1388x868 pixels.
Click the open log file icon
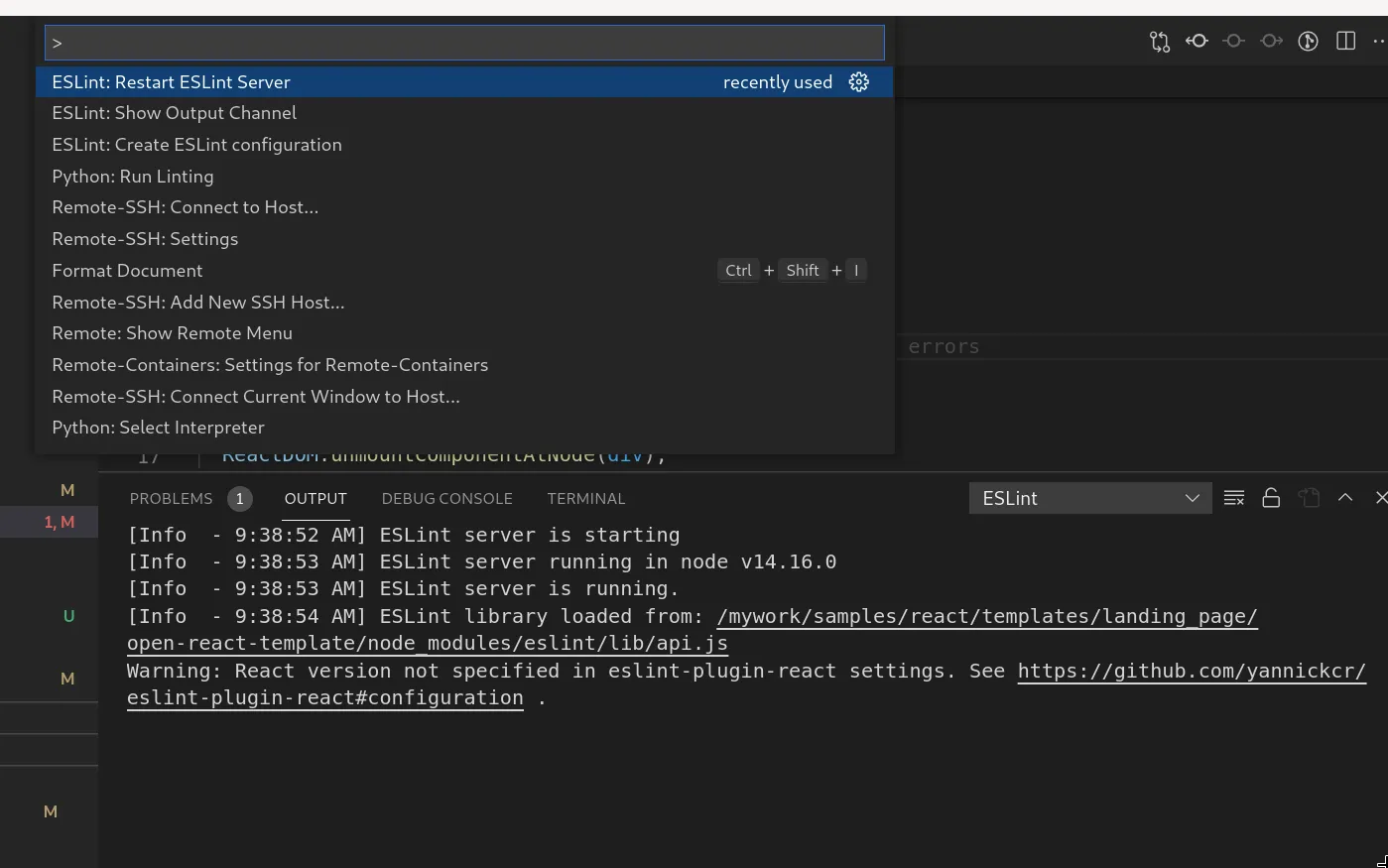pos(1310,498)
